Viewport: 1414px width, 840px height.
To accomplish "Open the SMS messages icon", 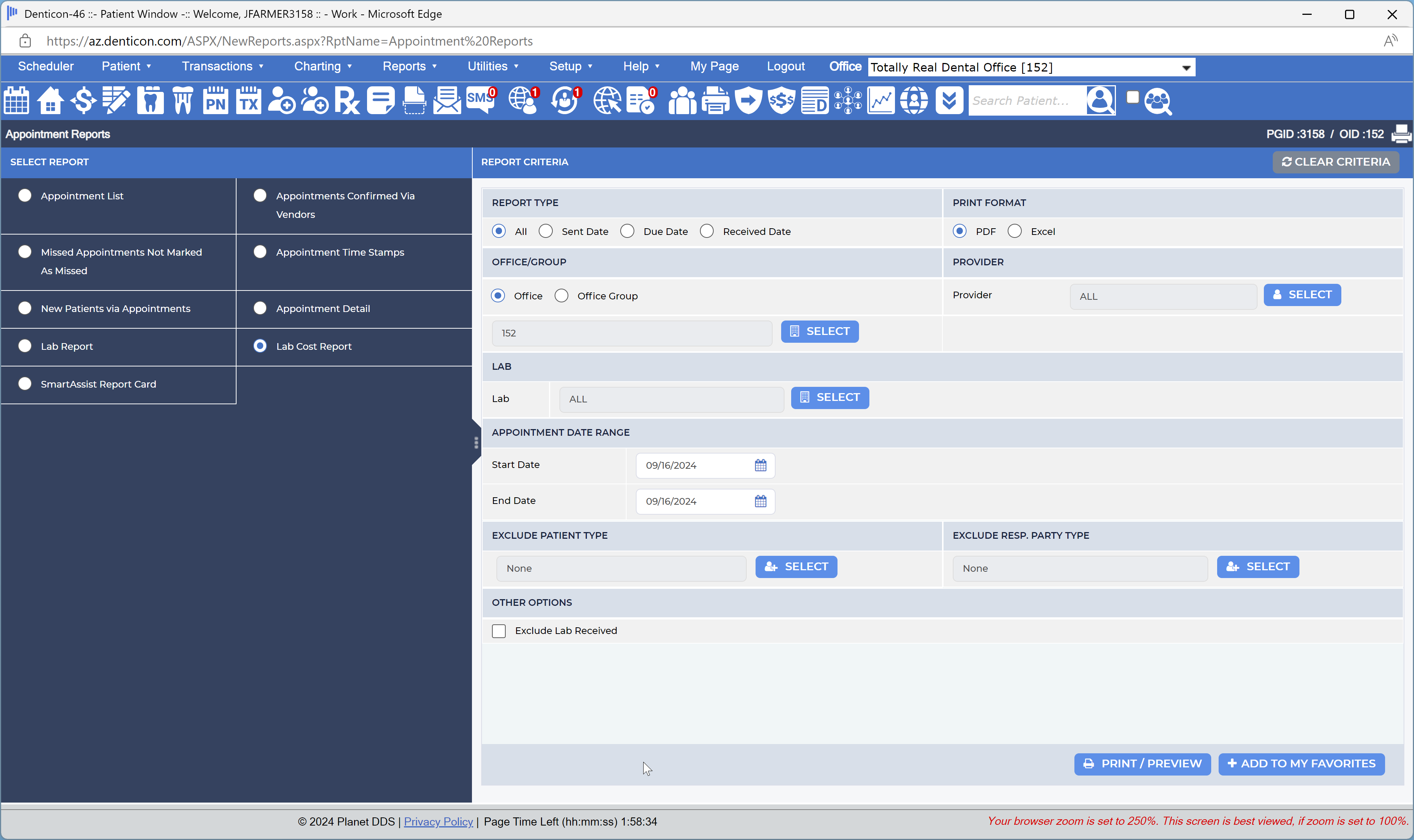I will 481,101.
